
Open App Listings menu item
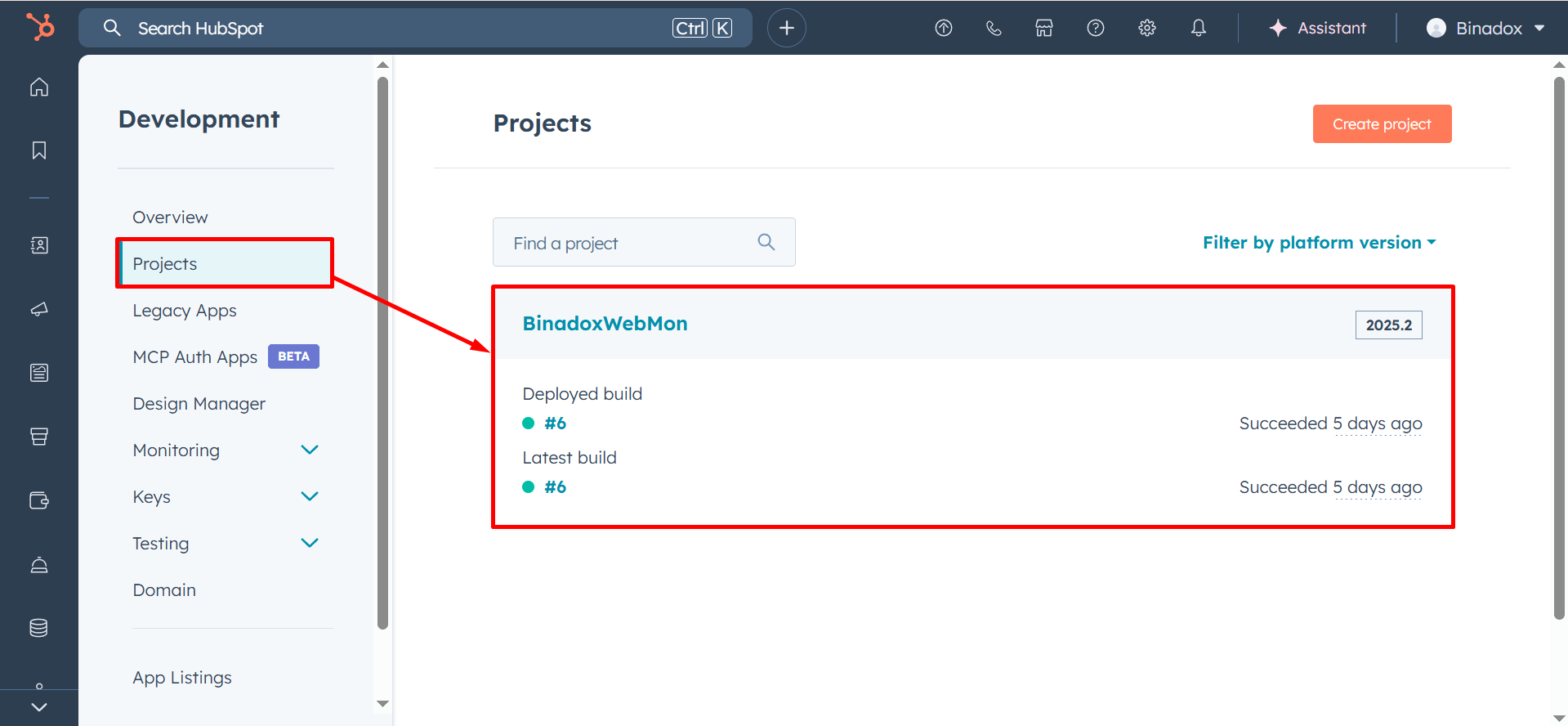pyautogui.click(x=182, y=678)
